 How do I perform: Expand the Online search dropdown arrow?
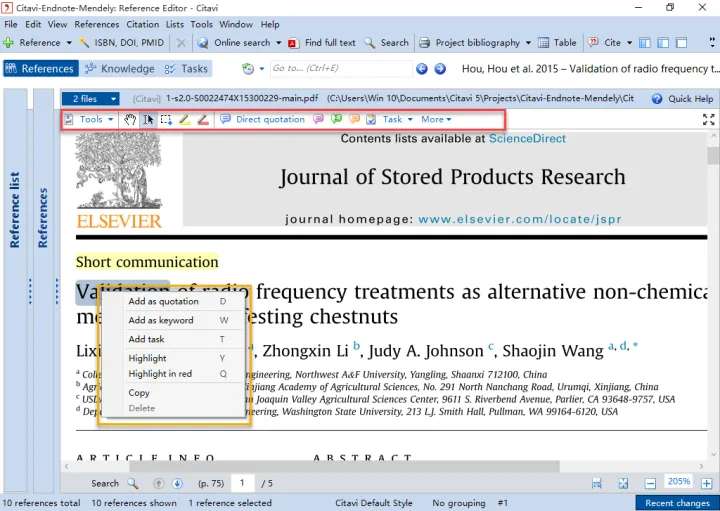[x=278, y=43]
